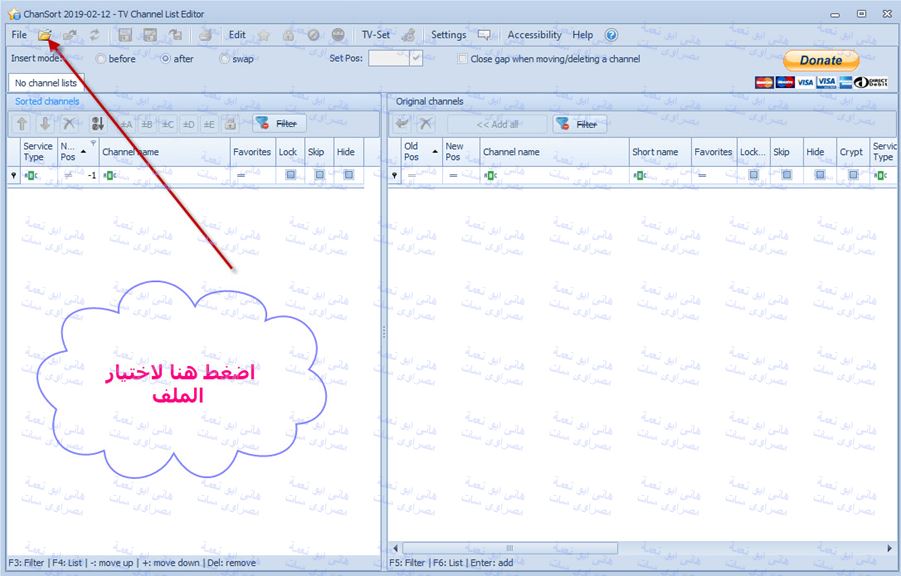Enable Close gap when moving/deleting a channel
The image size is (901, 576).
[462, 59]
